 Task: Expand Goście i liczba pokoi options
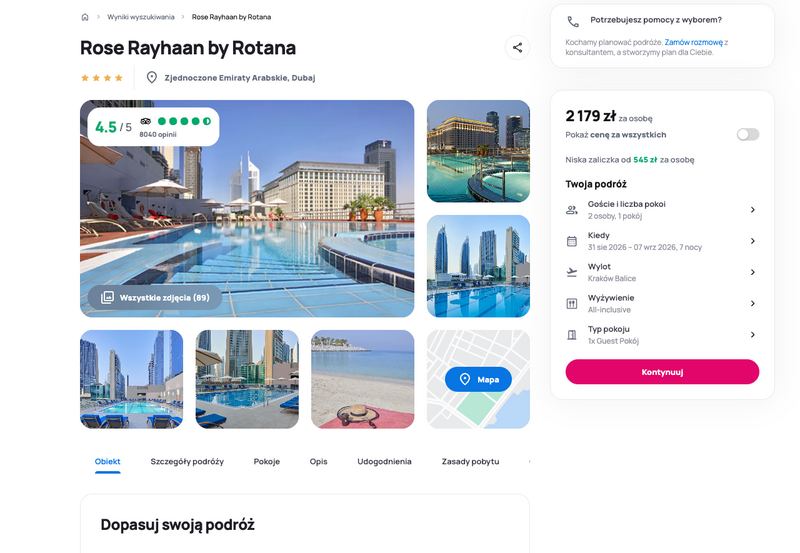pos(752,210)
